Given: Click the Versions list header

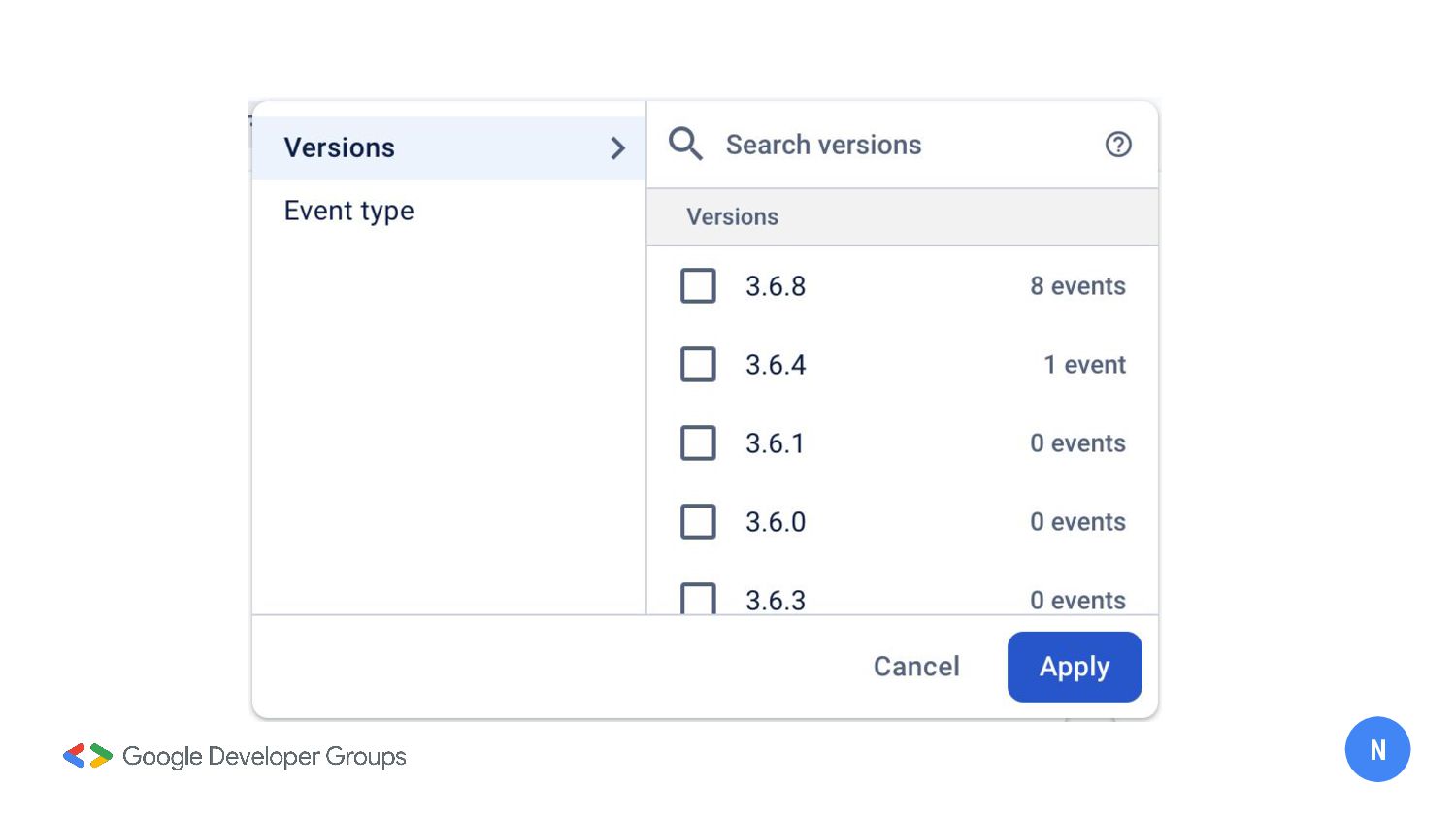Looking at the screenshot, I should tap(733, 216).
